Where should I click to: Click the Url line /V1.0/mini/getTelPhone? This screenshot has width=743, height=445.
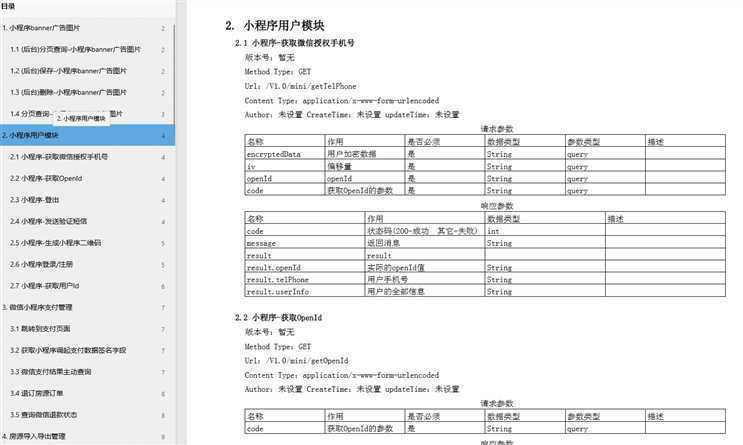(x=300, y=86)
